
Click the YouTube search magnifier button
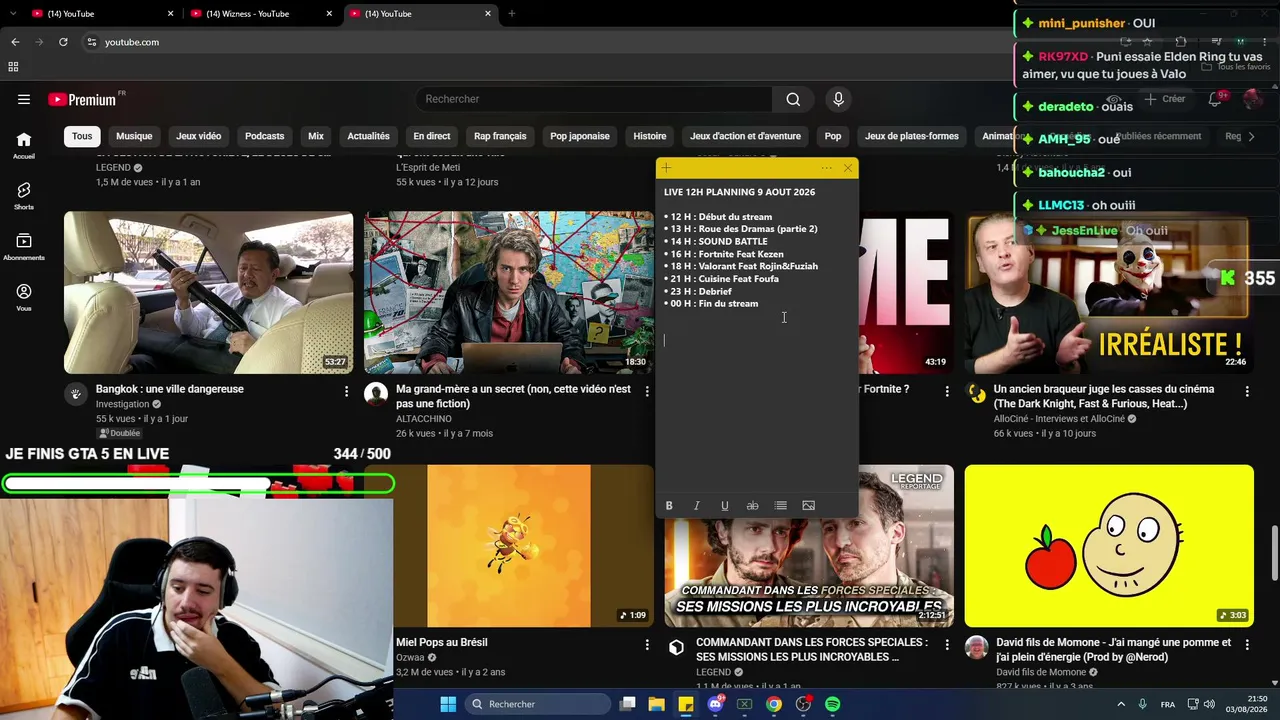[x=793, y=99]
